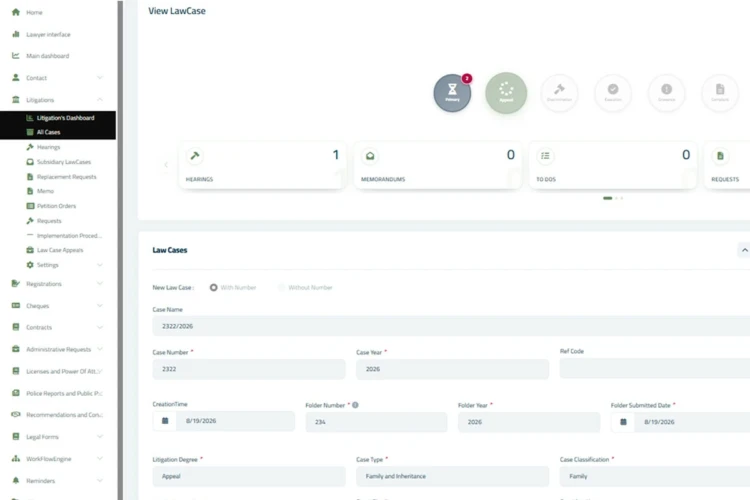Expand the litigation Settings chevron
Viewport: 750px width, 500px height.
pyautogui.click(x=99, y=265)
